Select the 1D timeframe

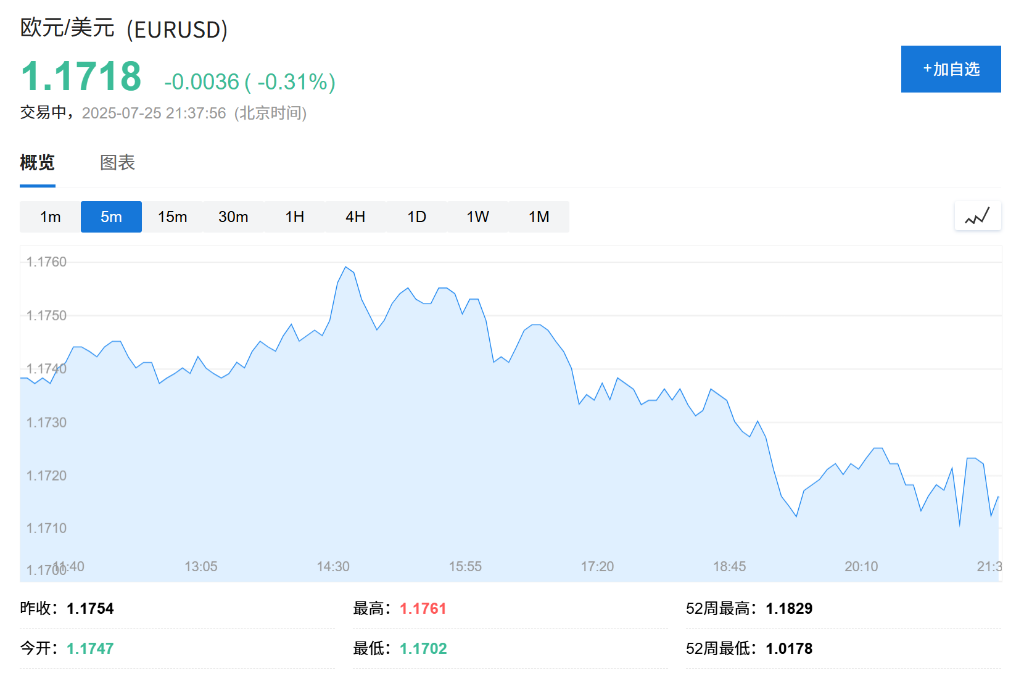pyautogui.click(x=416, y=216)
